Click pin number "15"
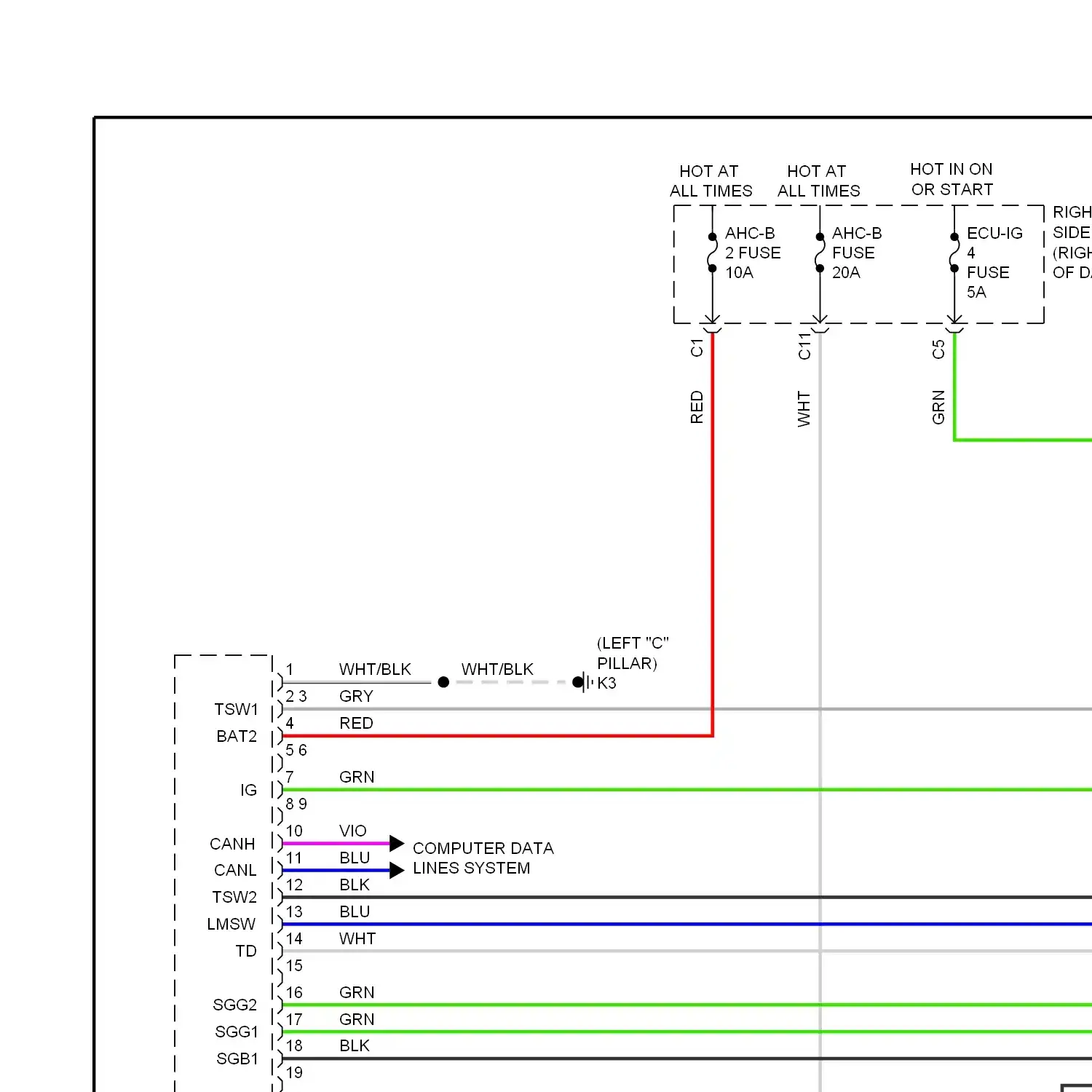 pos(294,965)
